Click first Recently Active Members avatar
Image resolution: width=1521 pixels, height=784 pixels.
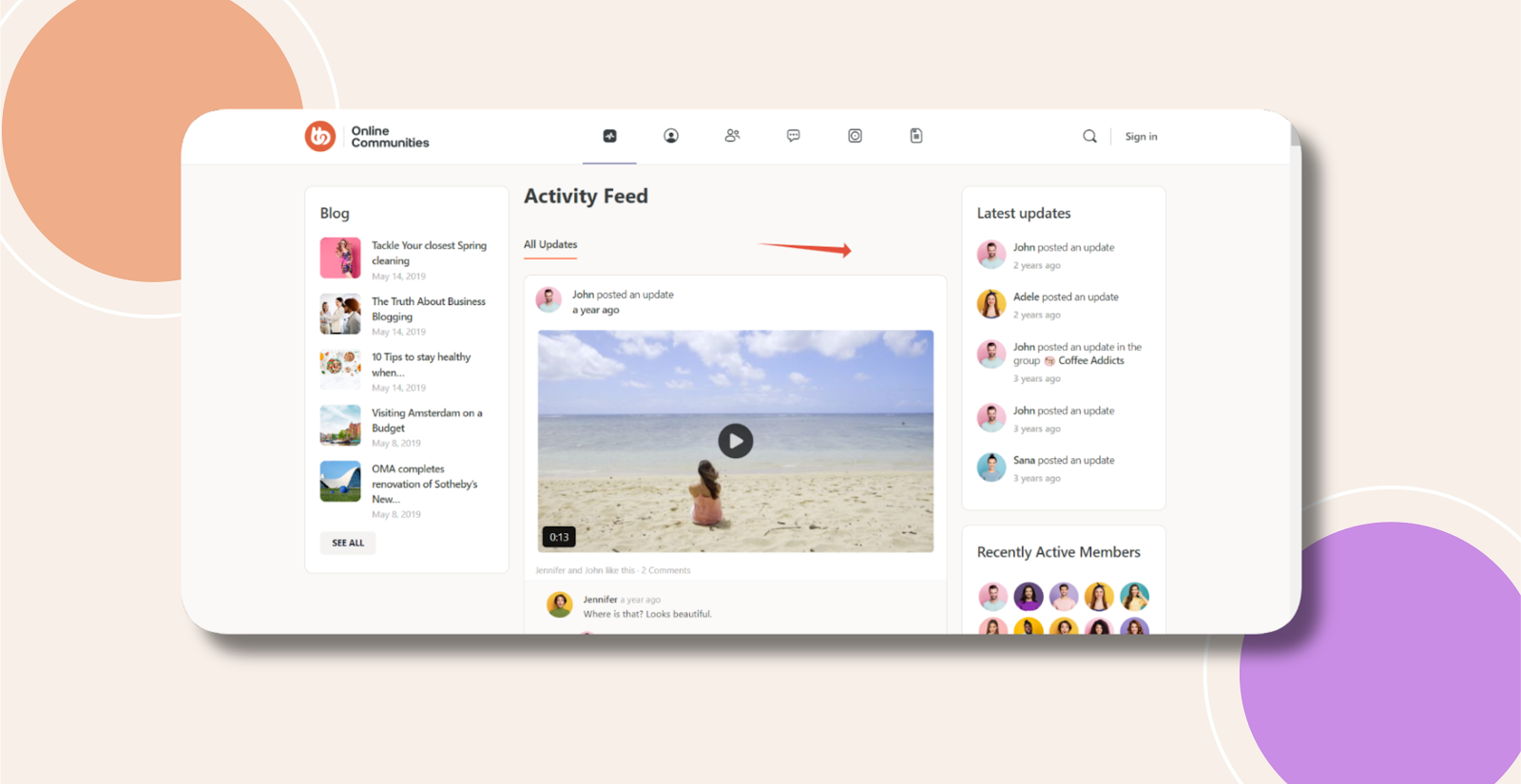(x=992, y=597)
